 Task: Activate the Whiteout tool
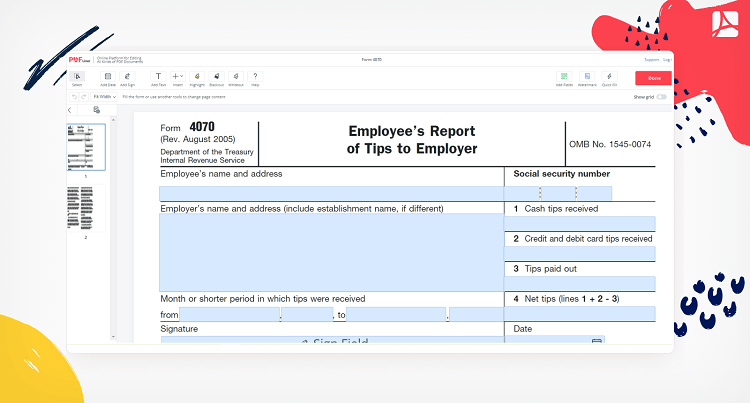coord(236,78)
